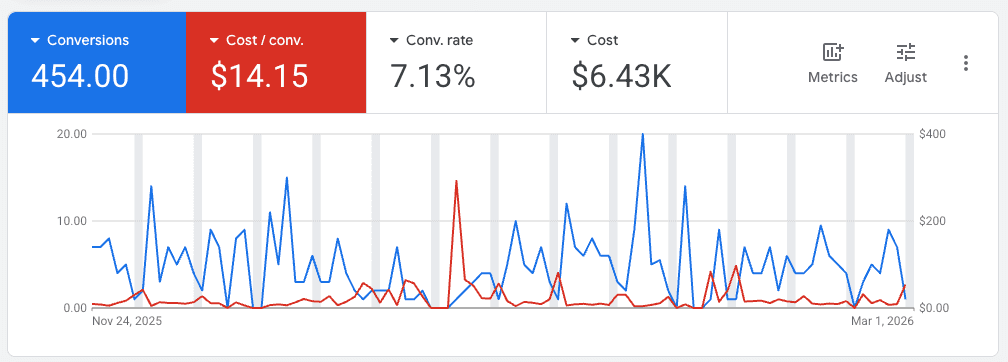The image size is (1008, 362).
Task: Expand the Cost metric dropdown arrow
Action: coord(575,41)
